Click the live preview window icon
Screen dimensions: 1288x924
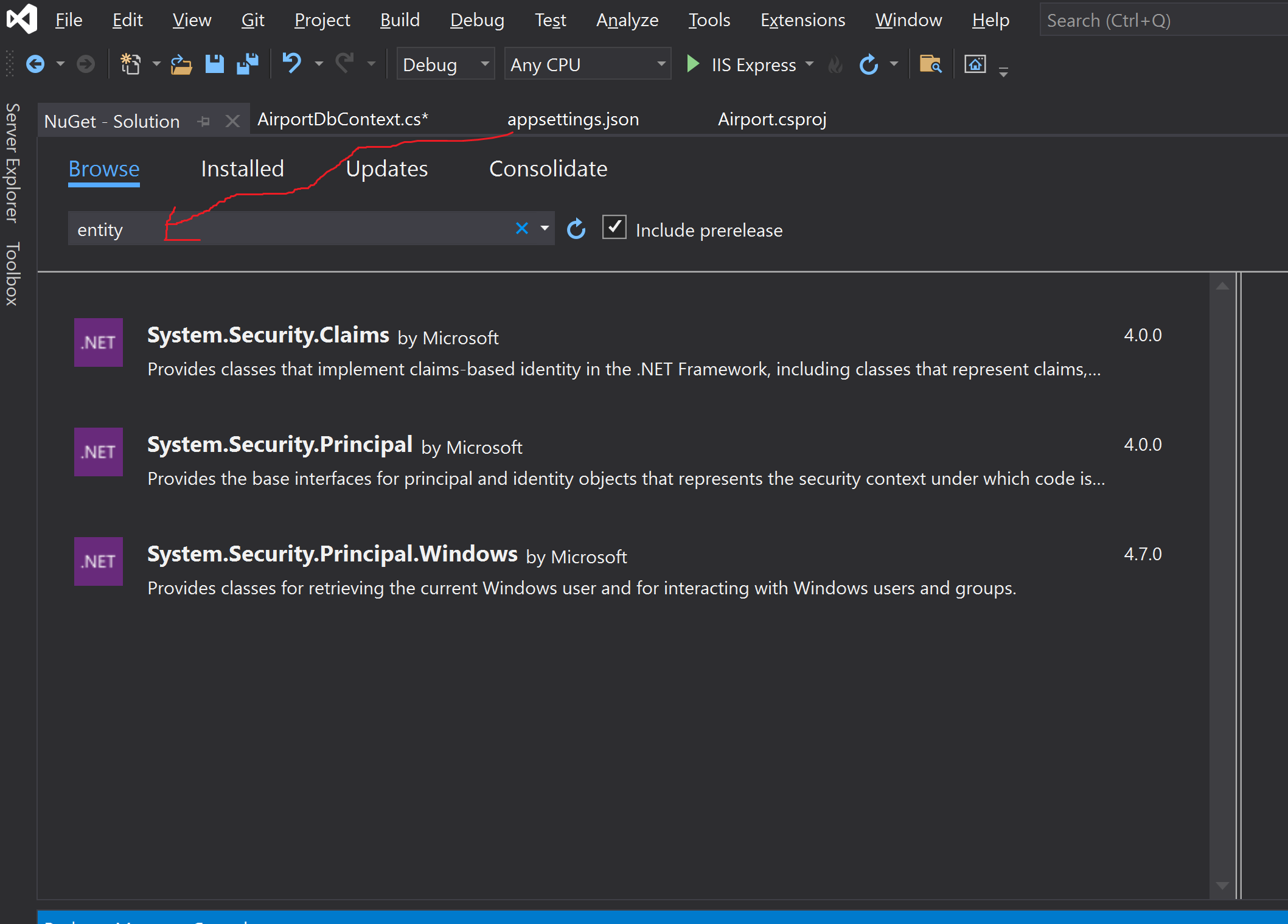(975, 64)
